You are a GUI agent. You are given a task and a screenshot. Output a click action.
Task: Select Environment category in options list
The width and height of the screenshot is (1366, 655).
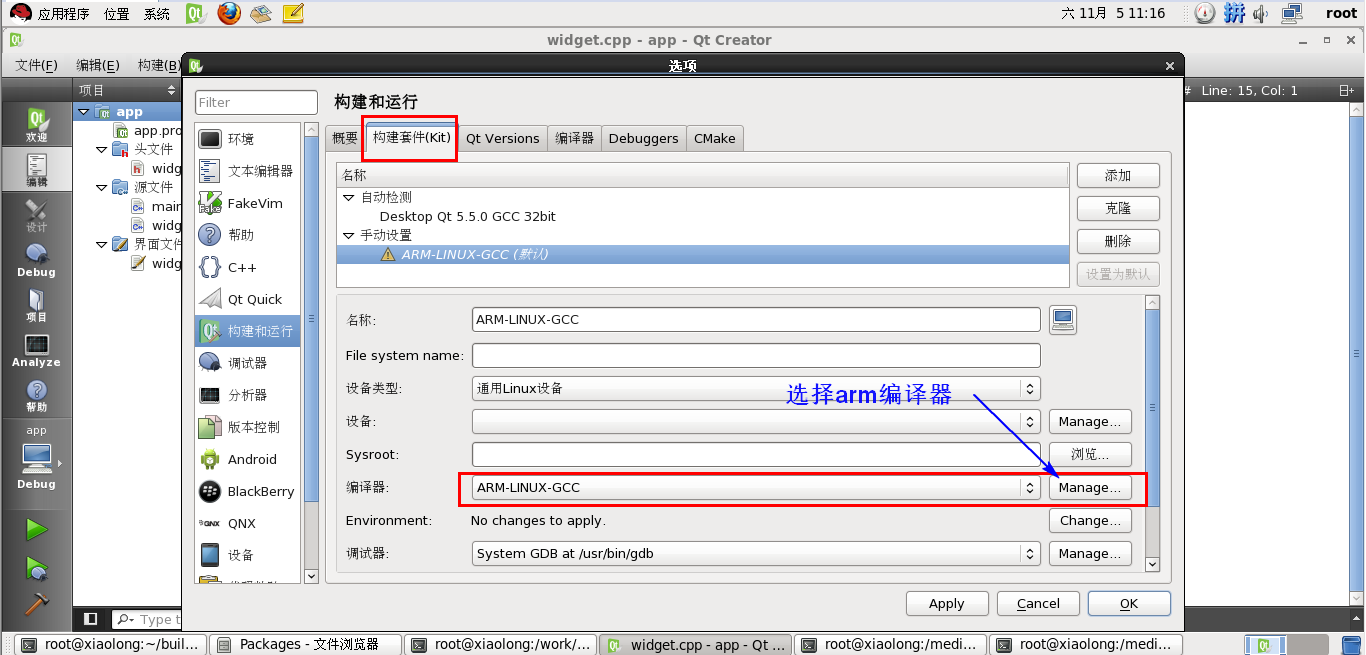[x=248, y=139]
